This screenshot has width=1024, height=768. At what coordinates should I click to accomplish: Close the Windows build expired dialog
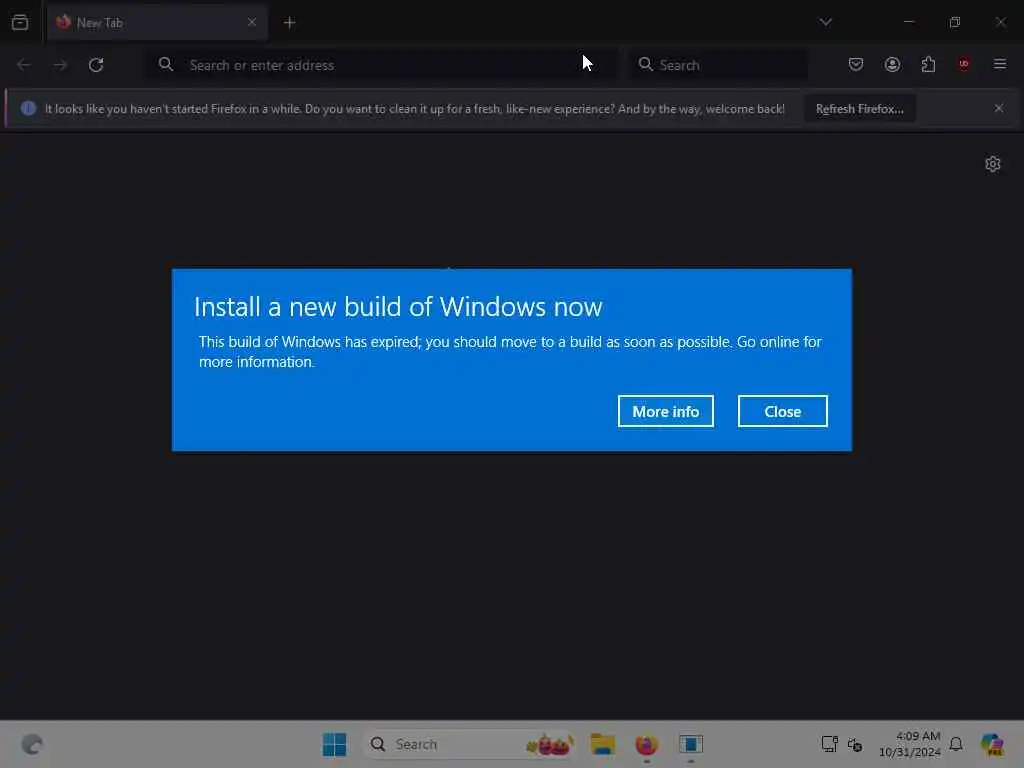click(782, 411)
